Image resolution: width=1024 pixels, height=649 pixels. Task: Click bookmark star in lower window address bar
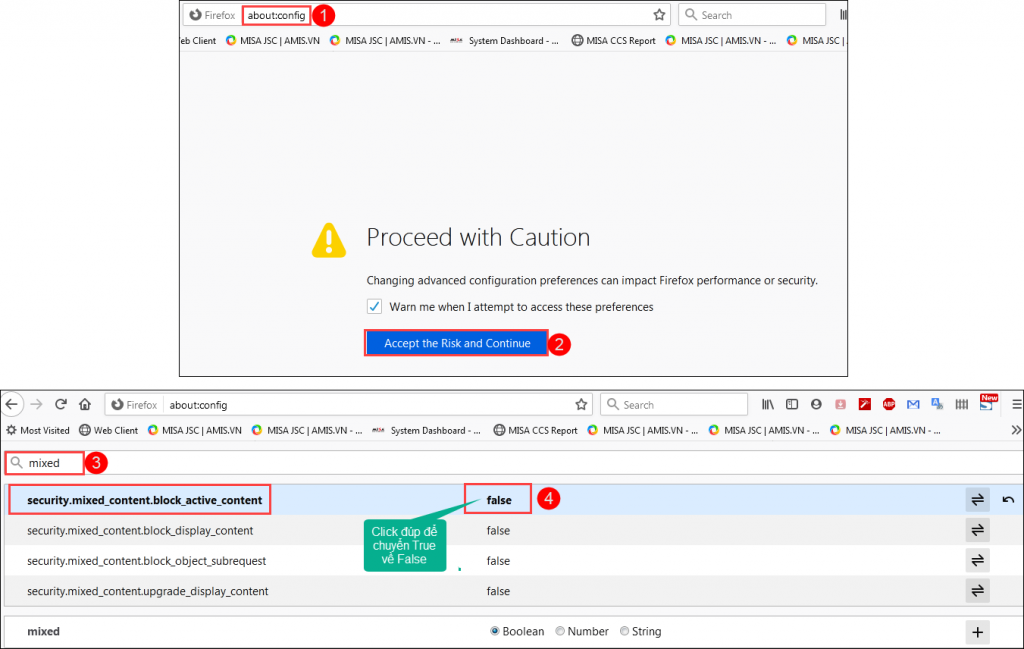tap(581, 405)
